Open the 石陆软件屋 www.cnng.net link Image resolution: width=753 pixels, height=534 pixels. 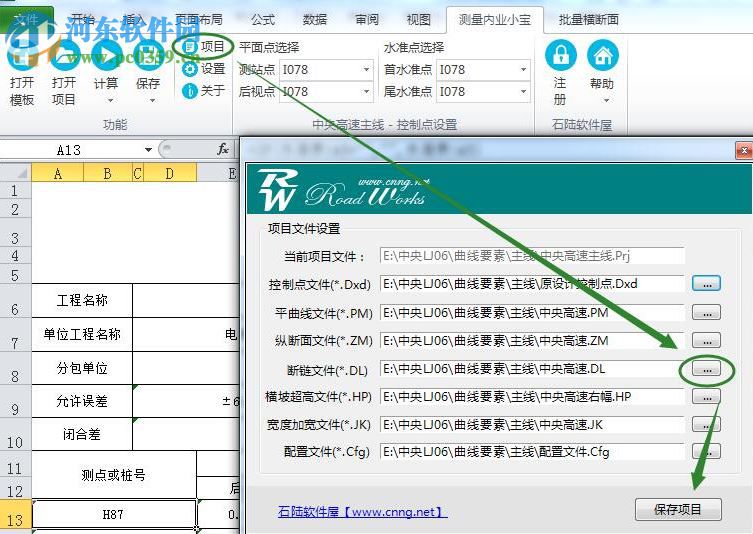[x=362, y=512]
